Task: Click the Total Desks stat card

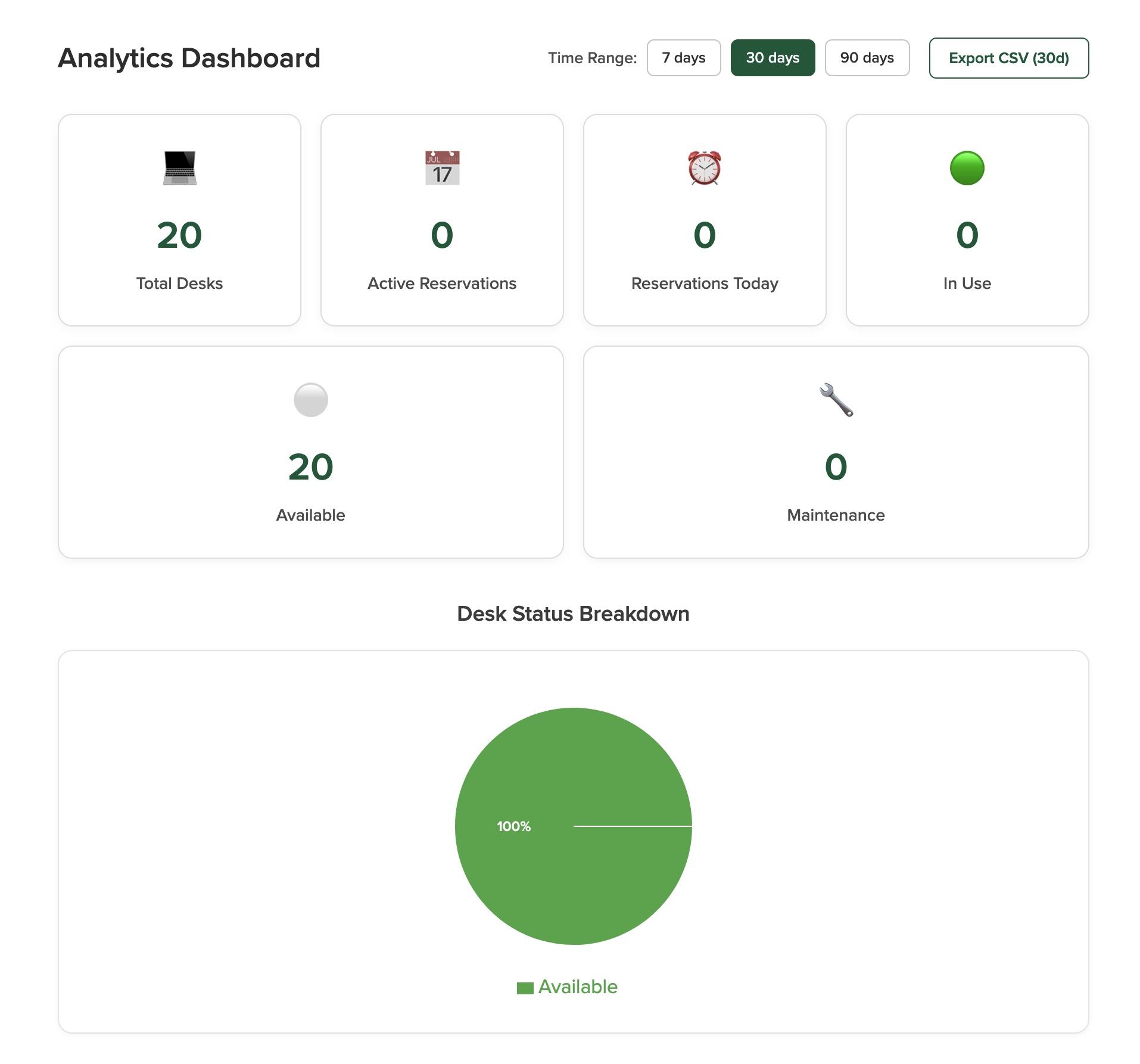Action: point(179,219)
